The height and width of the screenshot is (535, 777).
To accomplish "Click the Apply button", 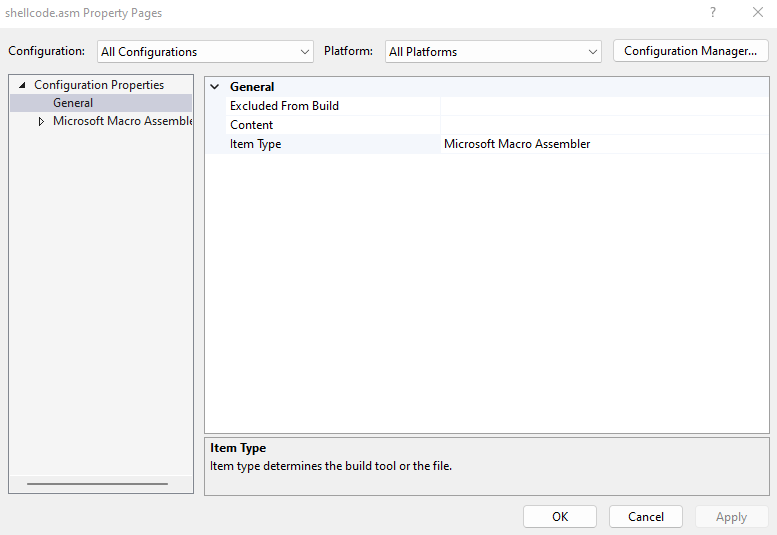I will (731, 517).
